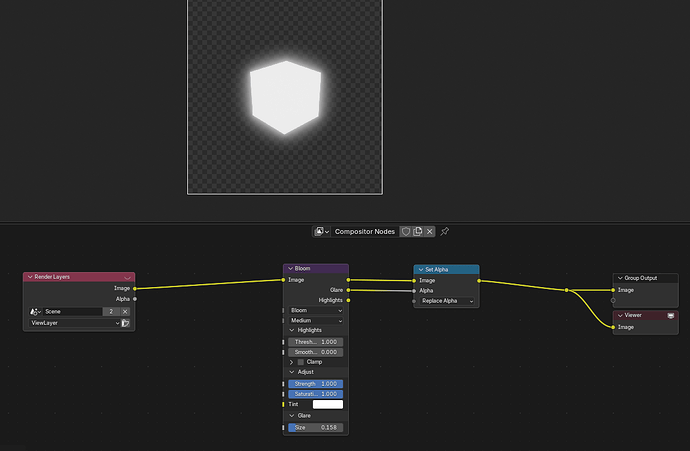Click render icon beside ViewLayer
This screenshot has height=451, width=690.
125,323
